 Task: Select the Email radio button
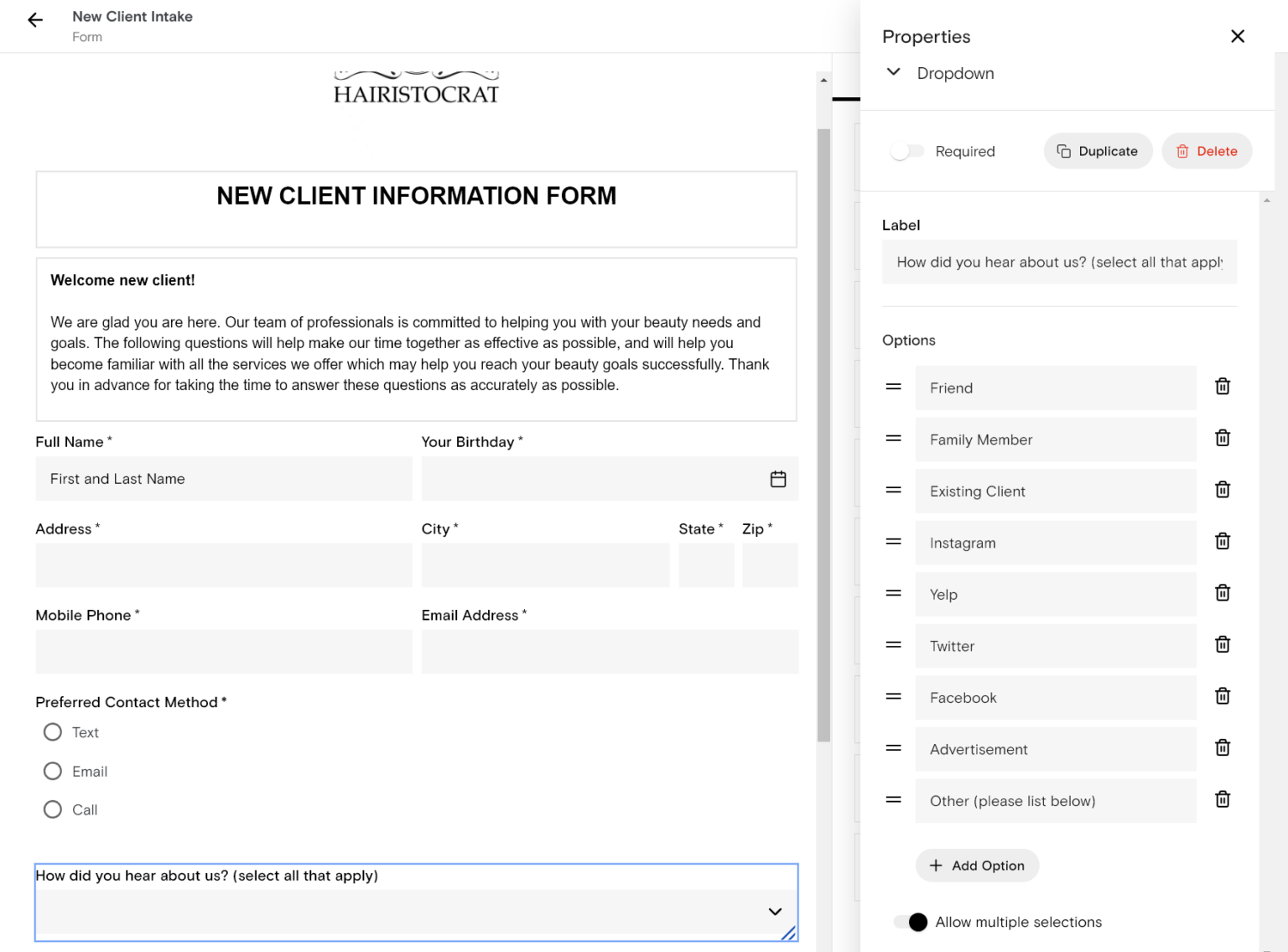[53, 771]
